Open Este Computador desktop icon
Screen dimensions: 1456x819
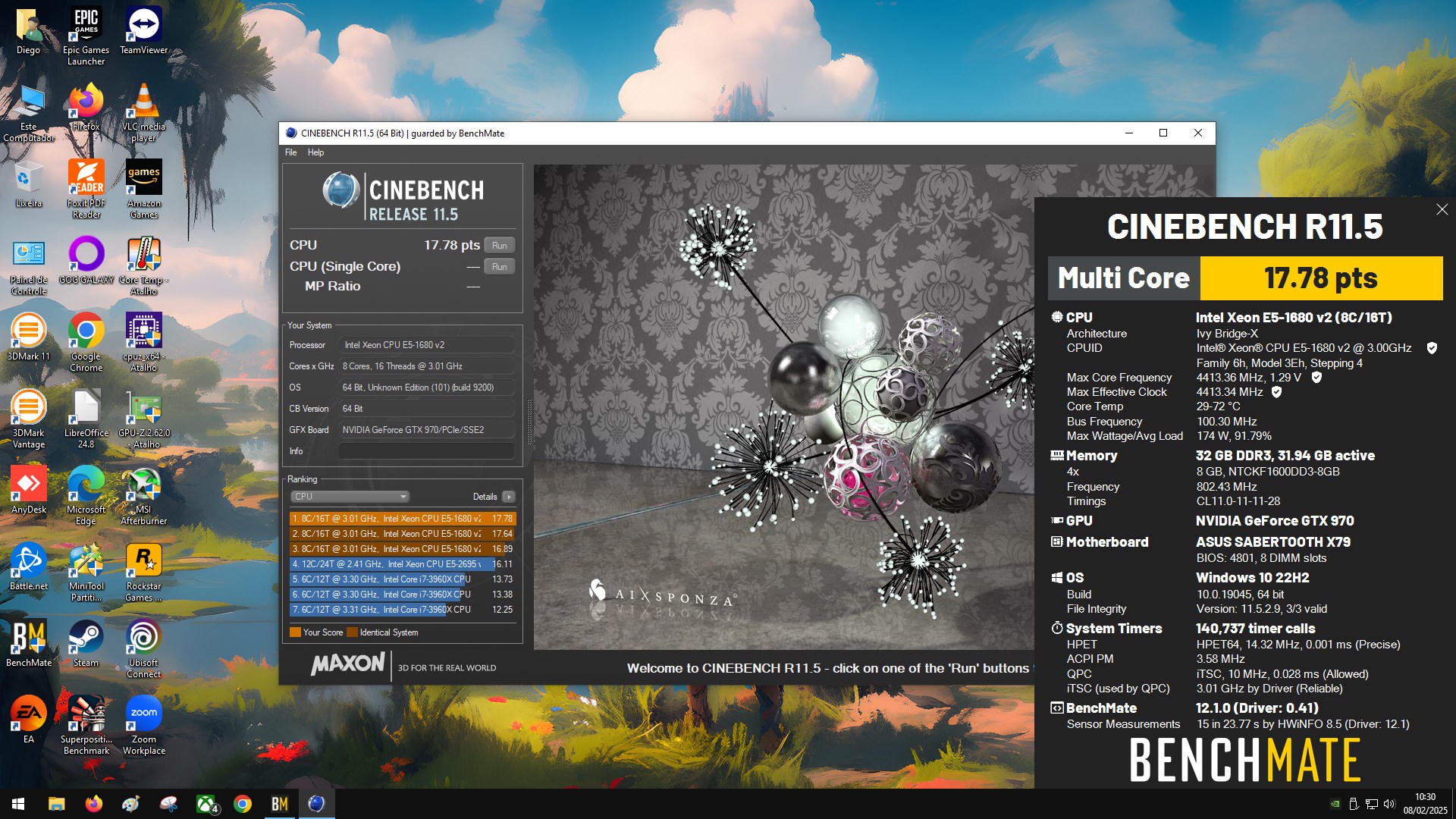pyautogui.click(x=28, y=112)
